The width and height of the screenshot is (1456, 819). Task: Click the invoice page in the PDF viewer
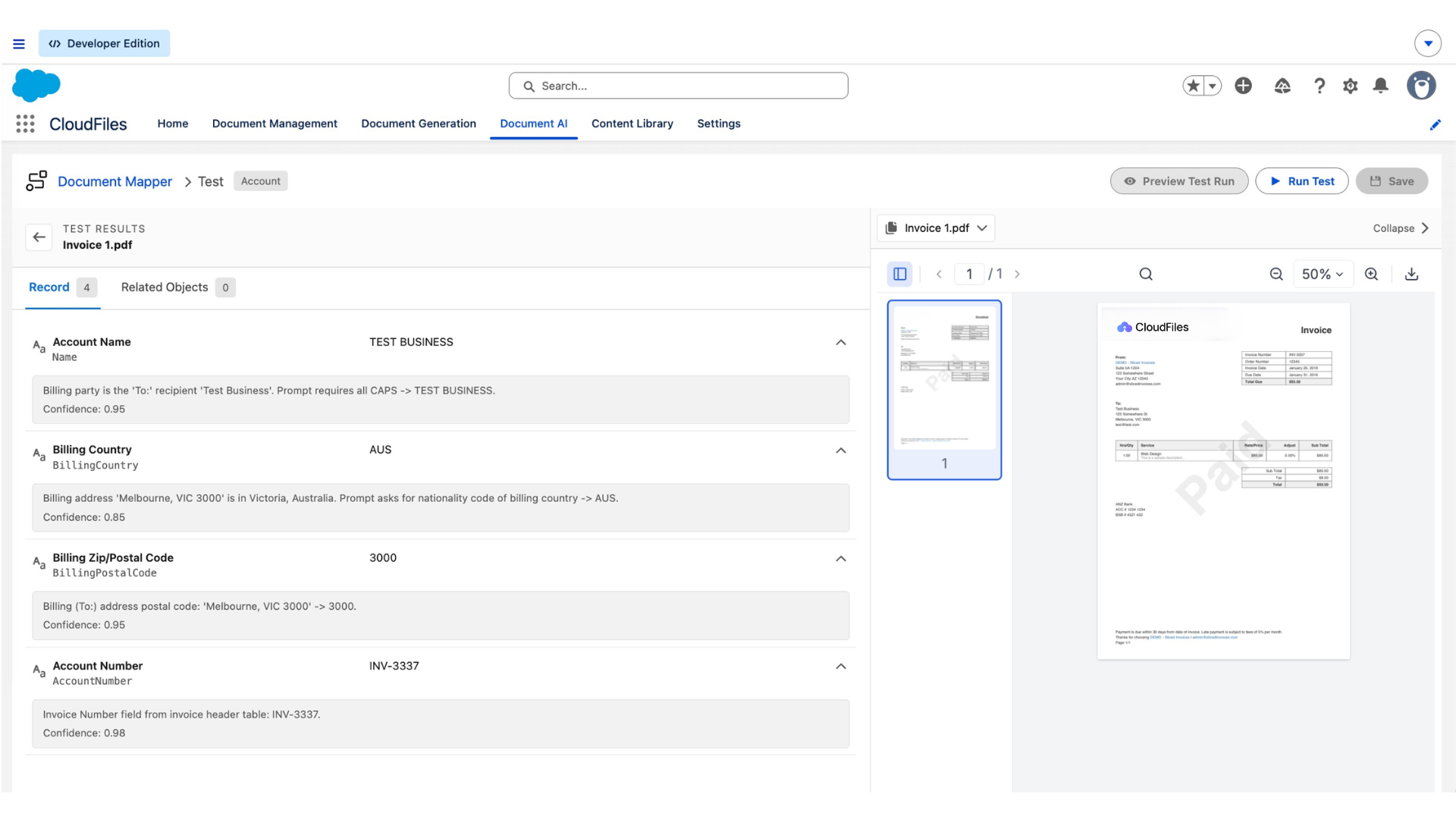click(x=1223, y=481)
